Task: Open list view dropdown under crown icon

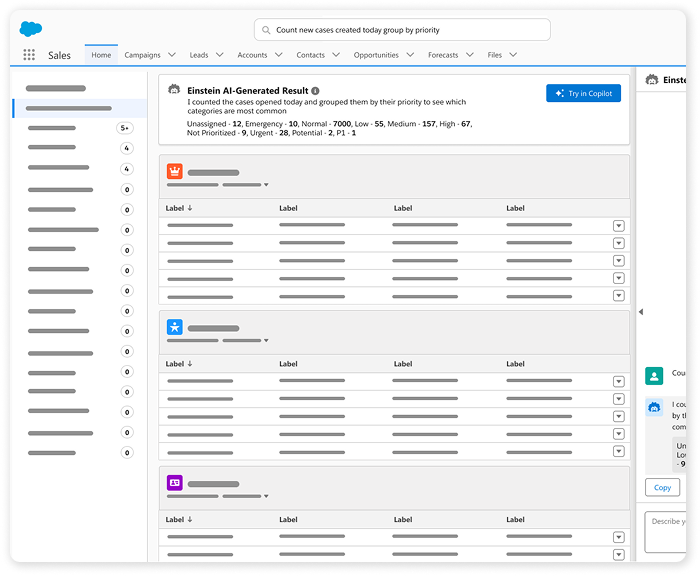Action: (x=266, y=185)
